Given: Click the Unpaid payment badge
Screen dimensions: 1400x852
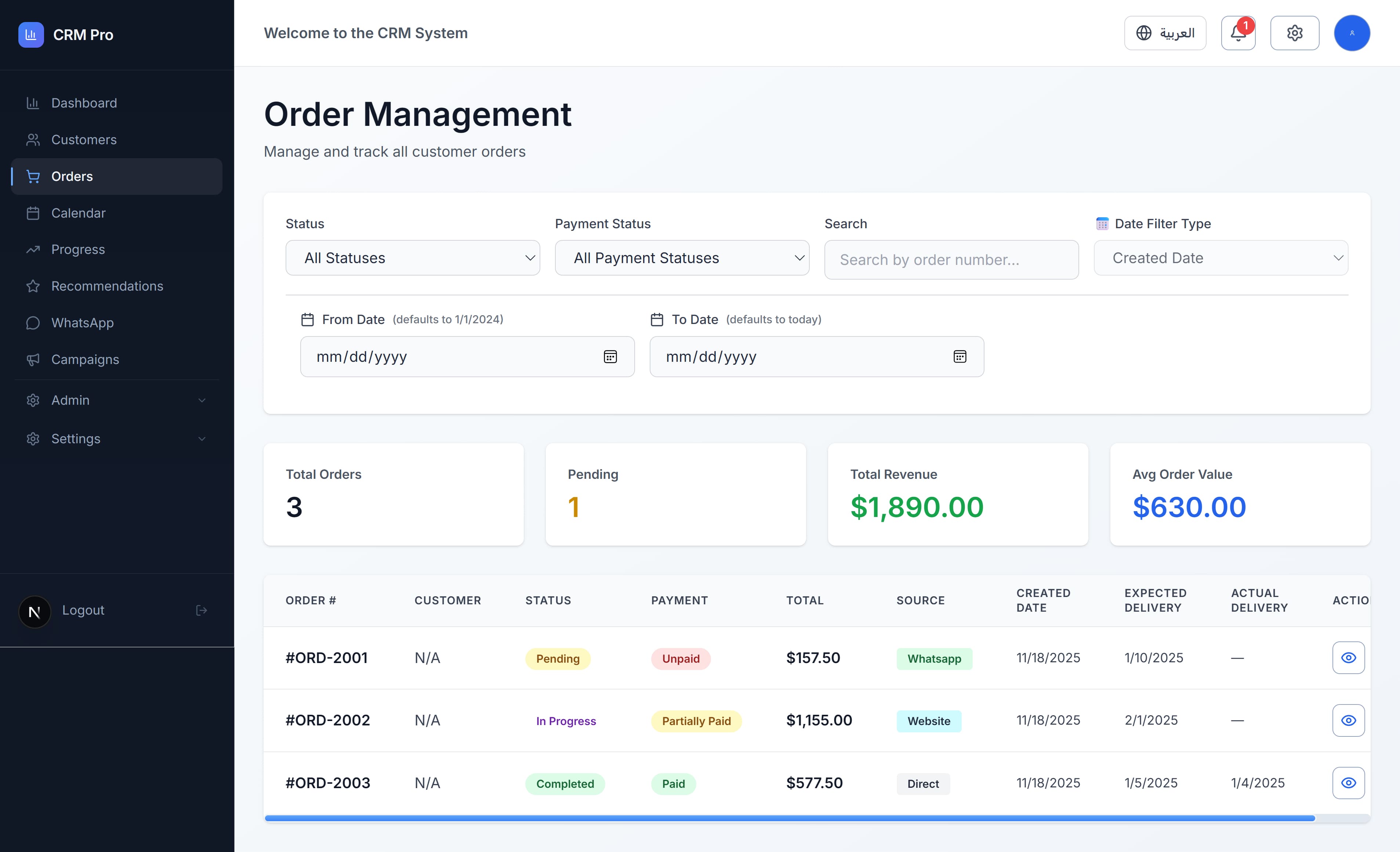Looking at the screenshot, I should click(681, 658).
